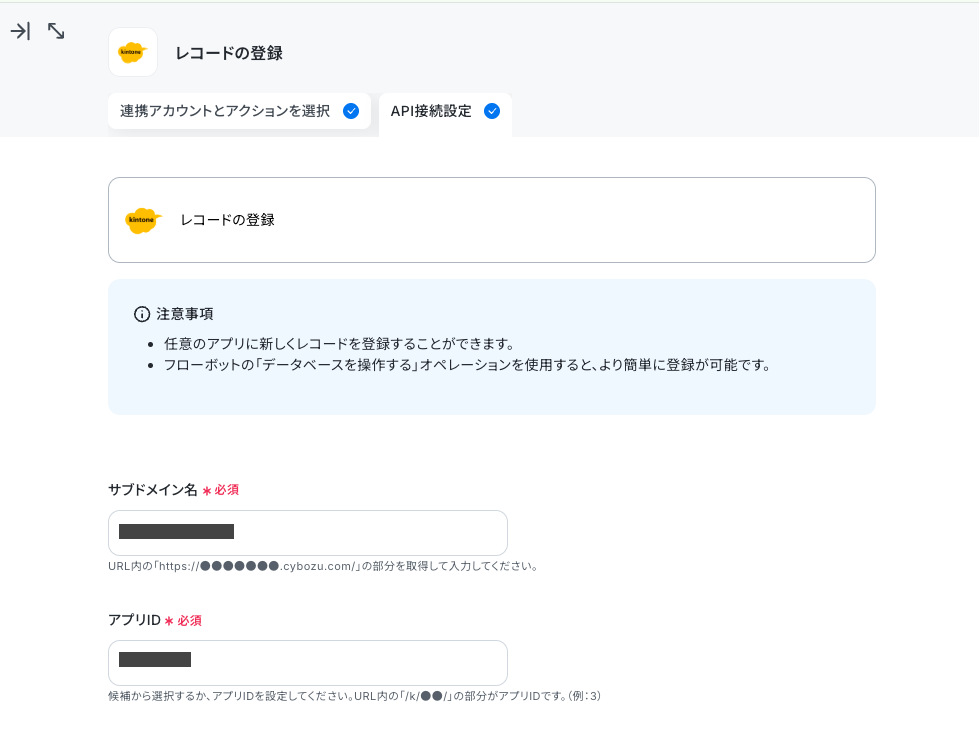Switch to 連携アカウントとアクションを選択 tab
The height and width of the screenshot is (734, 979).
[x=239, y=111]
